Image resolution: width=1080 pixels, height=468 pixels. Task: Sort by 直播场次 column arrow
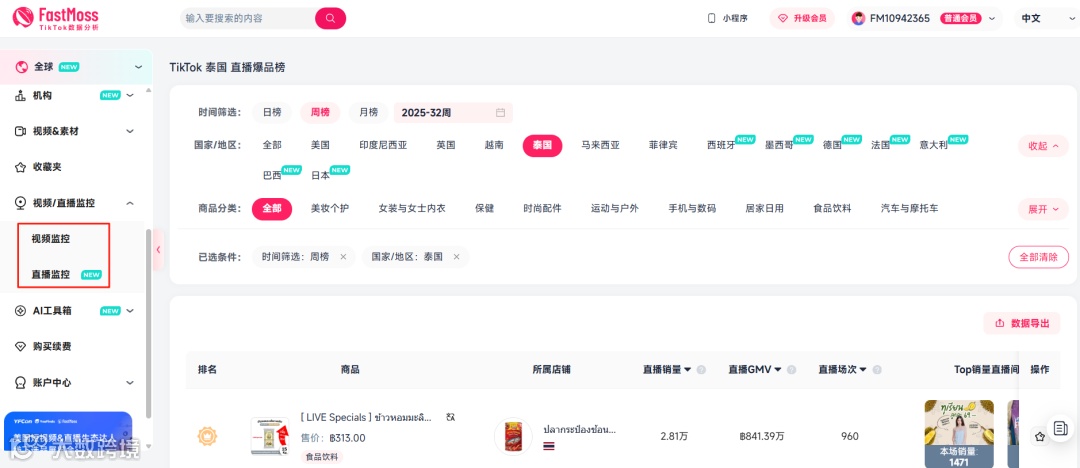click(x=863, y=370)
